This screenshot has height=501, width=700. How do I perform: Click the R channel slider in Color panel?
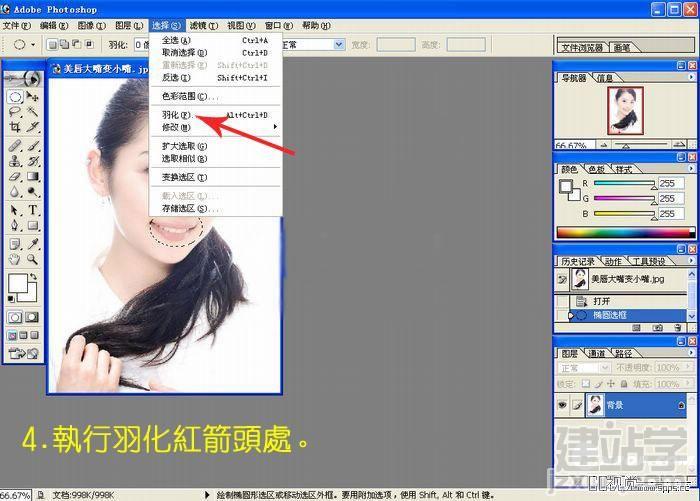(x=625, y=184)
